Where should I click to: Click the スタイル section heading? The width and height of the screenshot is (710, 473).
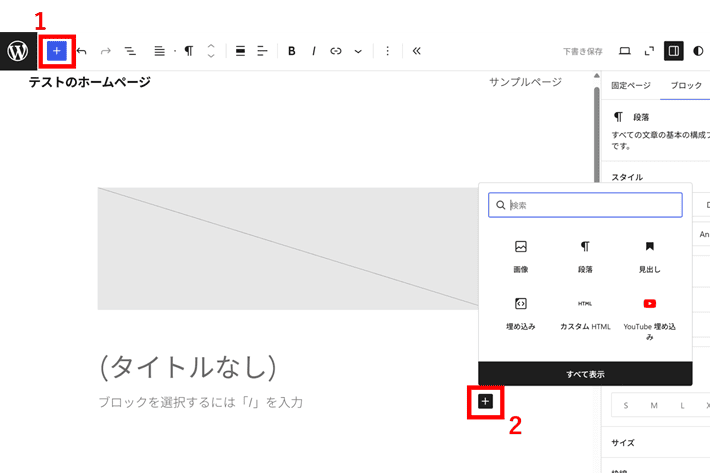(x=627, y=177)
